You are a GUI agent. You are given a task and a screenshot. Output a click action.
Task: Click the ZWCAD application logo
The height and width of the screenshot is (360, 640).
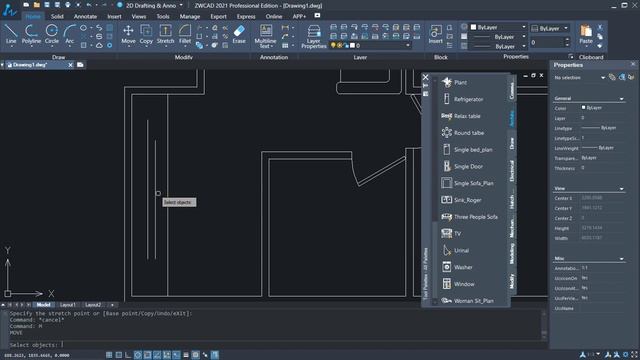tap(9, 9)
